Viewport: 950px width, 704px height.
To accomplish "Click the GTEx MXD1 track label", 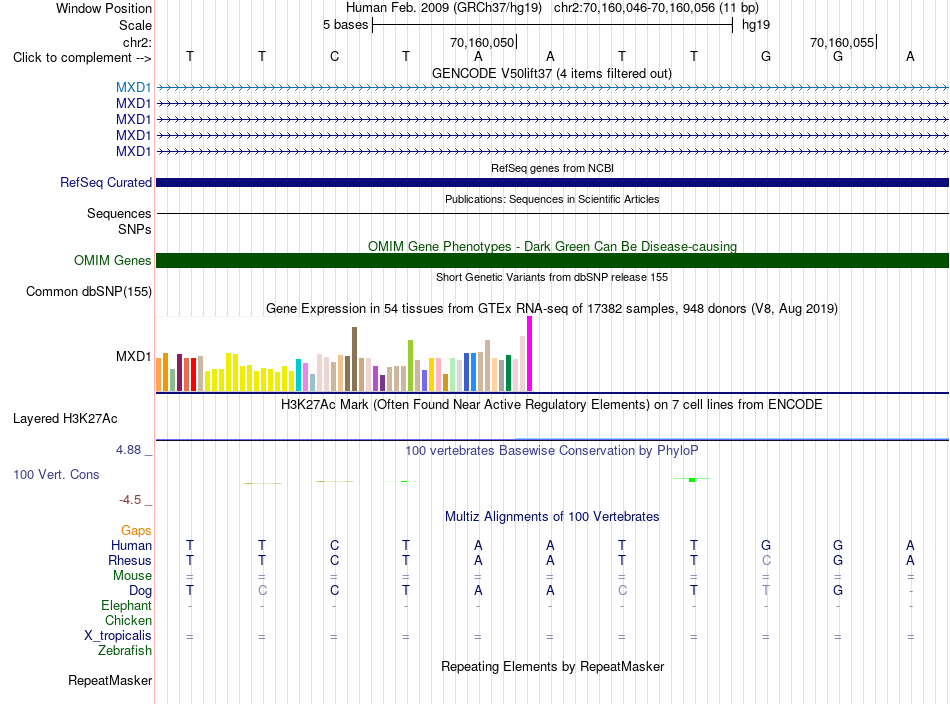I will (133, 356).
